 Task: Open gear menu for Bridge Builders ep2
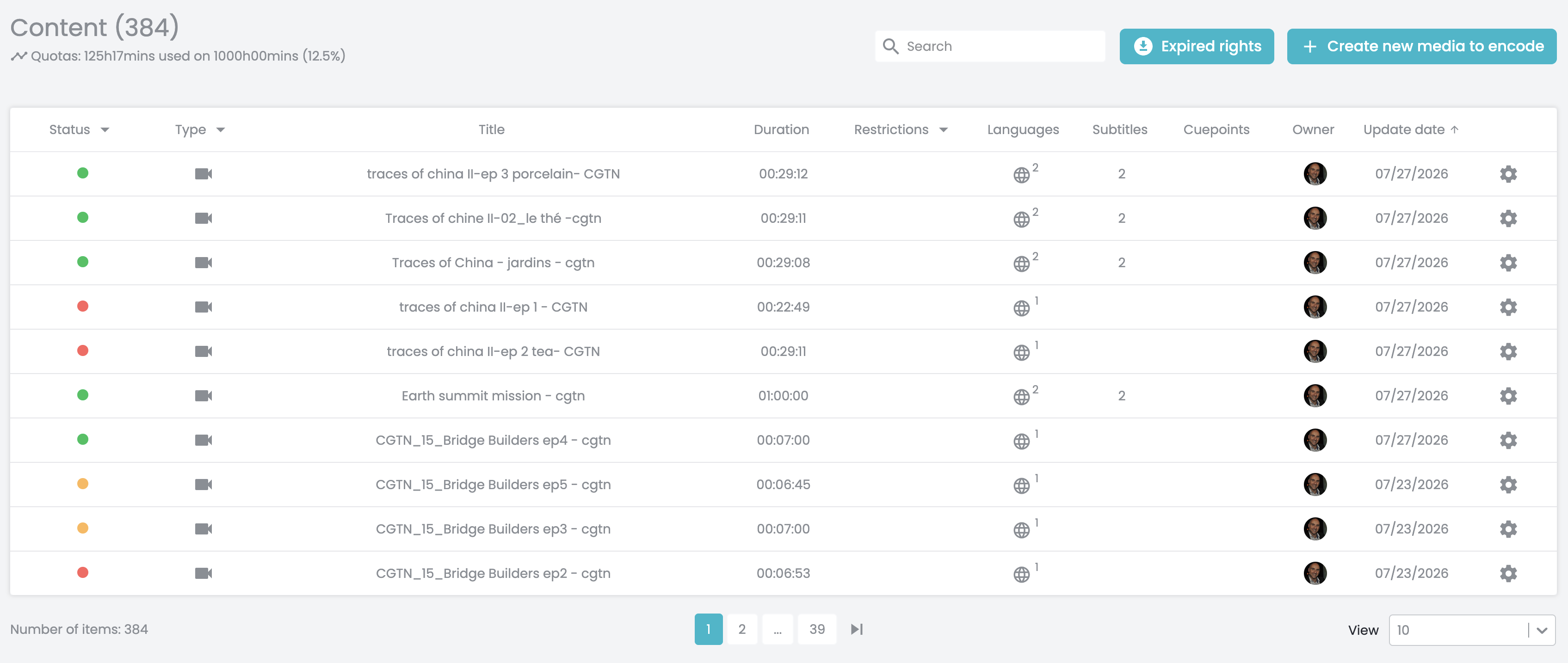click(1508, 574)
